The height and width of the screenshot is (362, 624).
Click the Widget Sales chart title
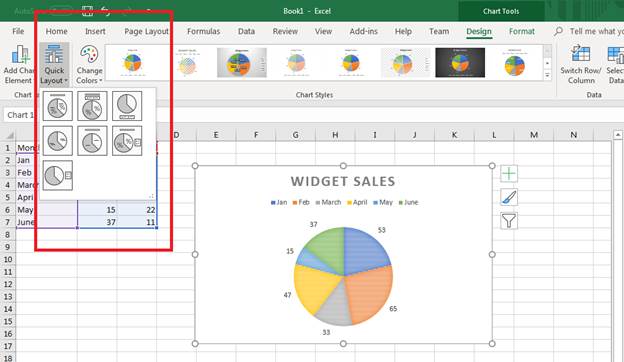[x=343, y=181]
